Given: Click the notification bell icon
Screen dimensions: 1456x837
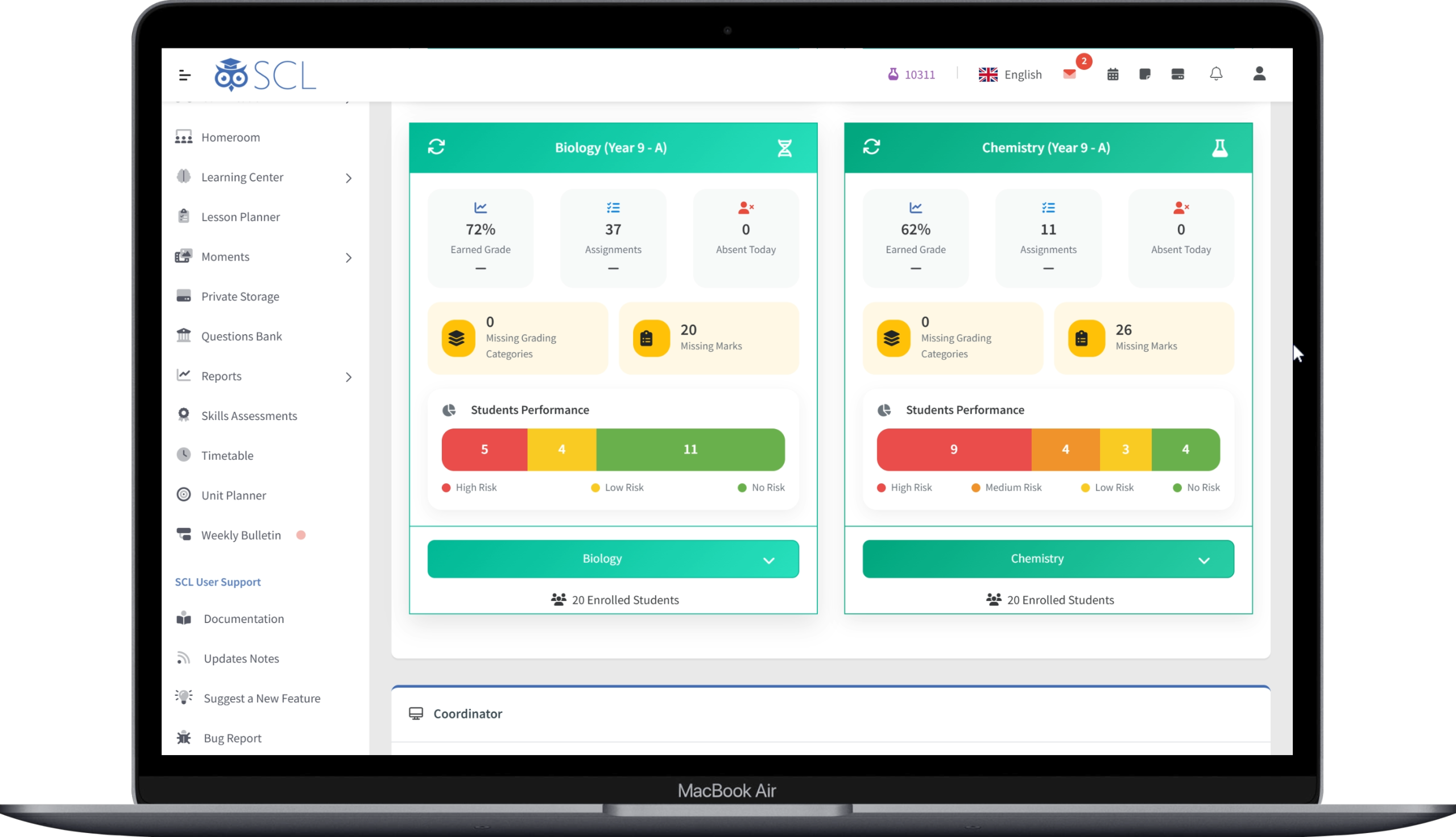Looking at the screenshot, I should coord(1216,74).
